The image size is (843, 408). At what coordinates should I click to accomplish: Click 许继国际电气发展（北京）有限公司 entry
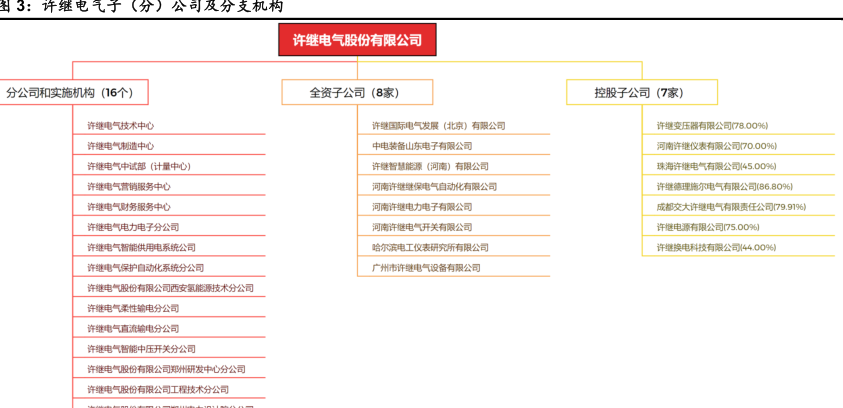(439, 126)
